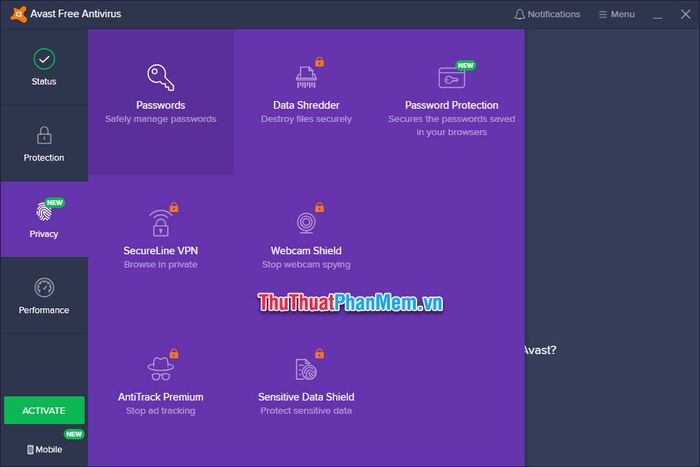
Task: Open the Sensitive Data Shield title
Action: (x=306, y=397)
